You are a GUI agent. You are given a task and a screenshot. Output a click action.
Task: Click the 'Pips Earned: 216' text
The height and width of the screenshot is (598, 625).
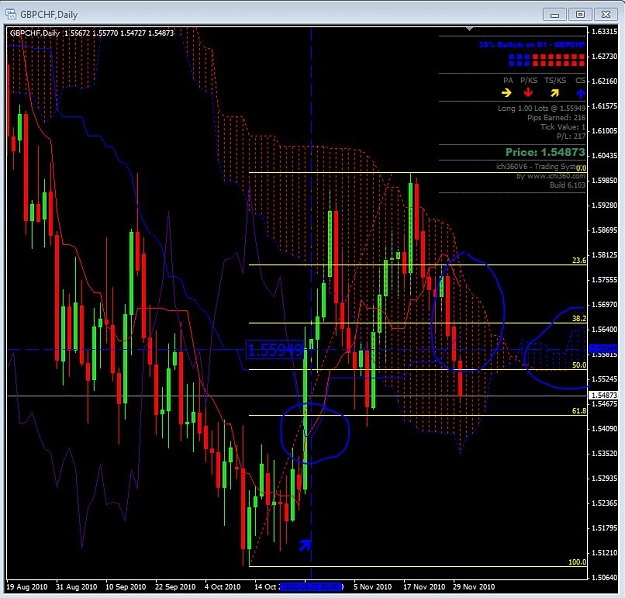click(x=556, y=118)
